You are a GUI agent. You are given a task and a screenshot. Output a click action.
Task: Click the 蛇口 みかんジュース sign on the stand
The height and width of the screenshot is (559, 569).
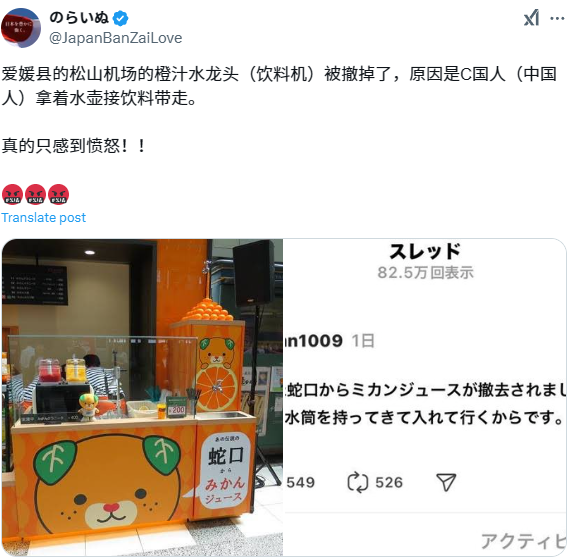tap(225, 471)
